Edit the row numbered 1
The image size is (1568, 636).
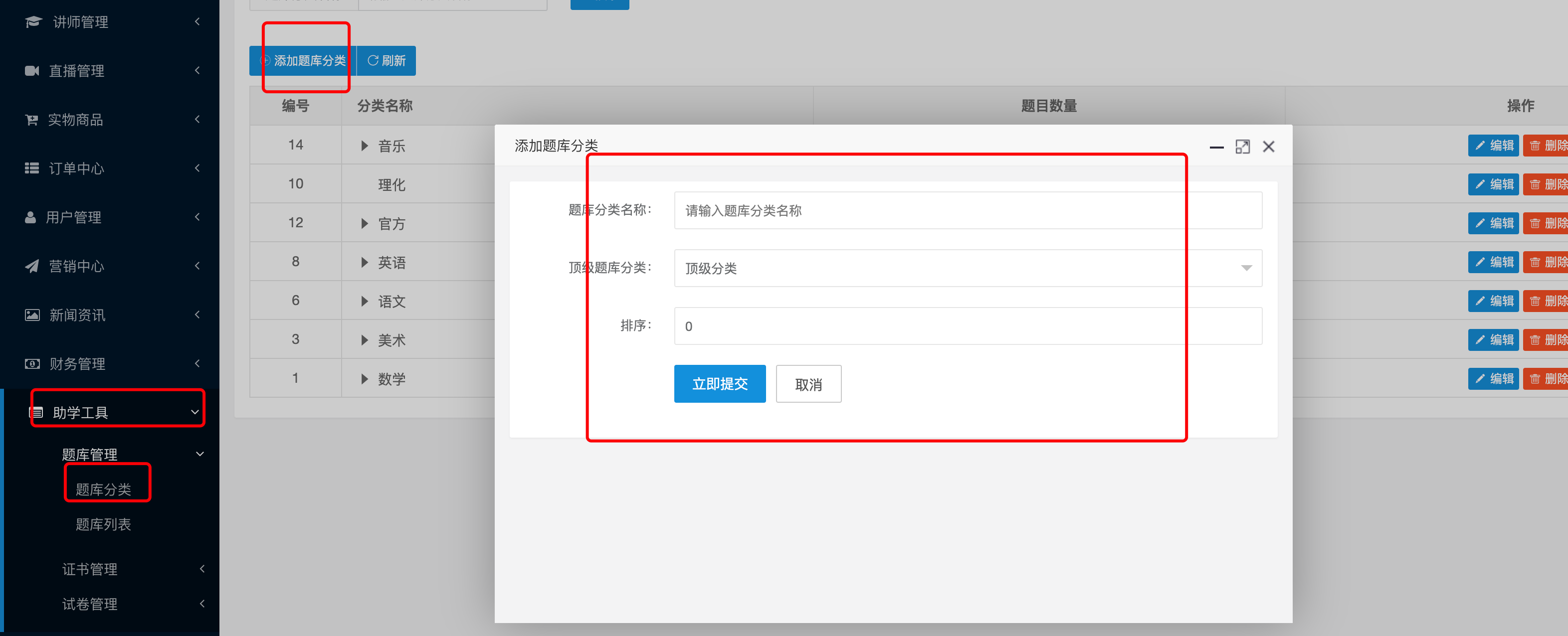pyautogui.click(x=1493, y=379)
